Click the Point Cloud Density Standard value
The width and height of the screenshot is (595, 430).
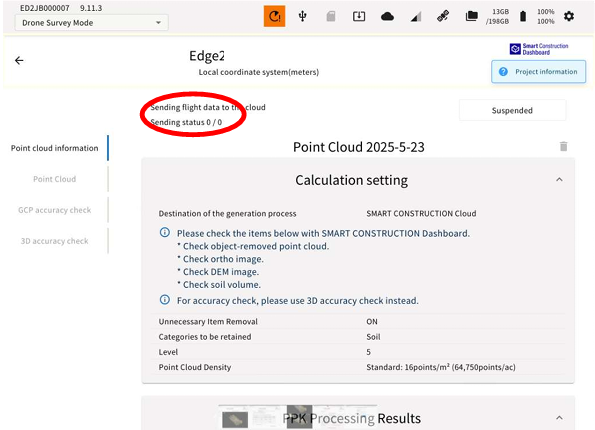click(441, 367)
